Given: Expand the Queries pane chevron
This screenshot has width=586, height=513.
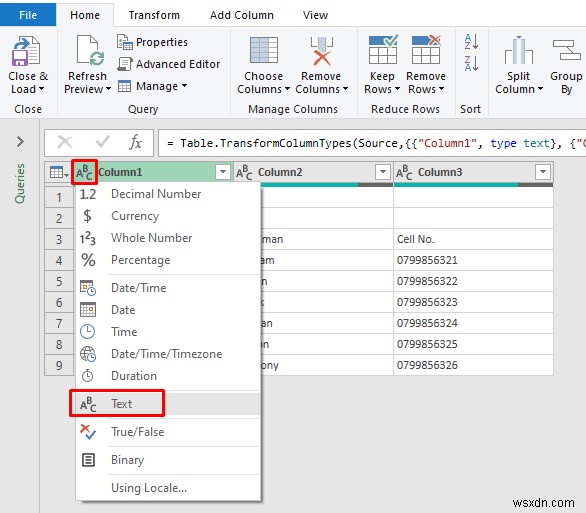Looking at the screenshot, I should [x=20, y=142].
